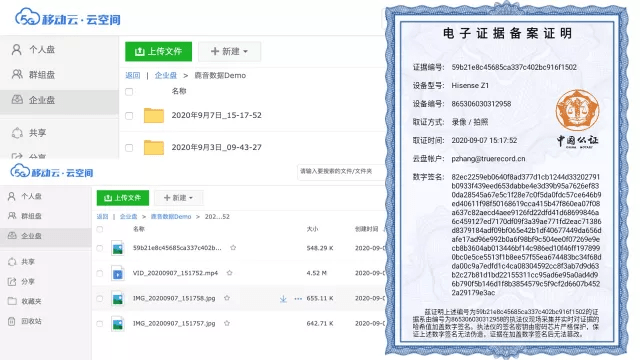640x360 pixels.
Task: Click the file name VID_20200907_151752.mp4
Action: (175, 273)
